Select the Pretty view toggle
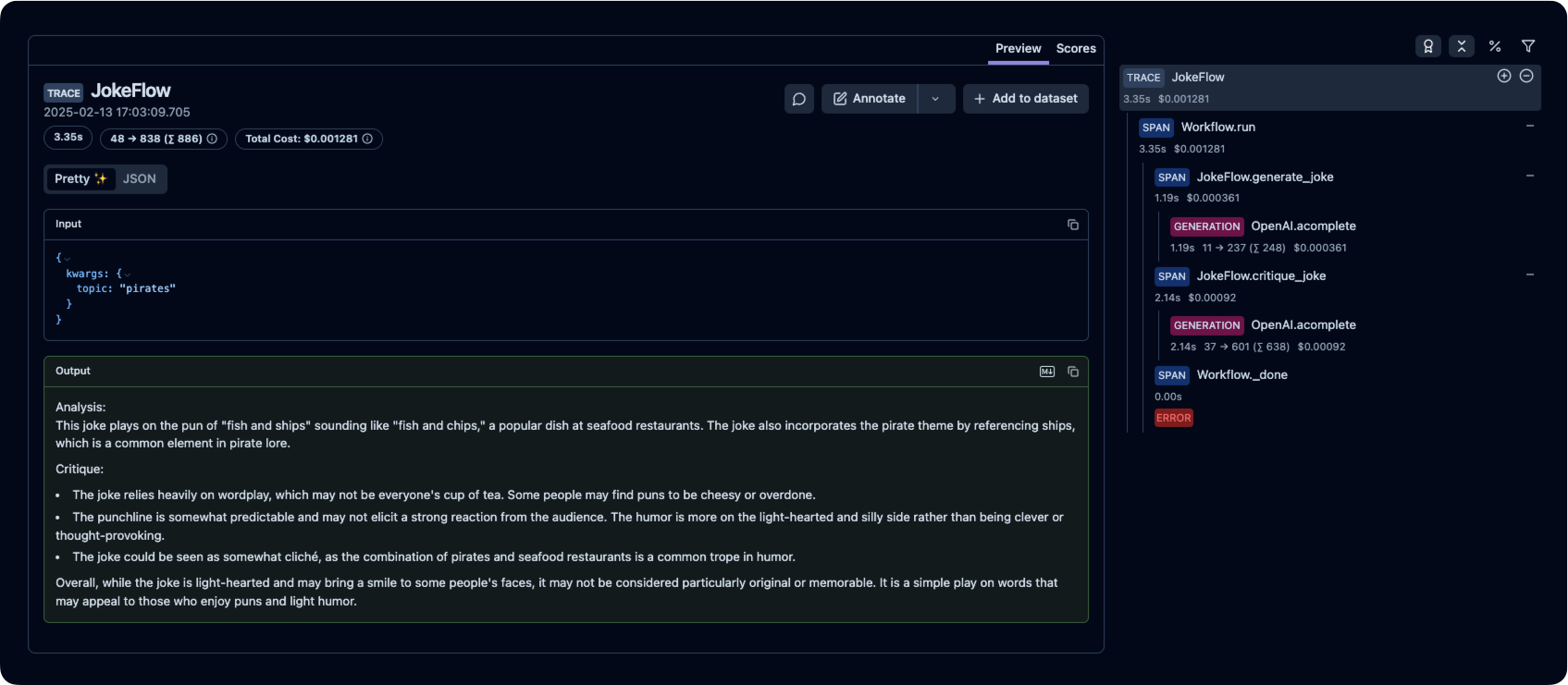This screenshot has height=685, width=1568. click(x=80, y=179)
